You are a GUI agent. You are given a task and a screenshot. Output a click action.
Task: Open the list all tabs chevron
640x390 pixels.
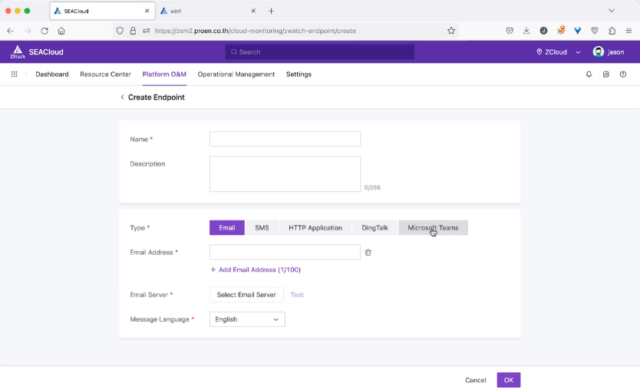611,11
